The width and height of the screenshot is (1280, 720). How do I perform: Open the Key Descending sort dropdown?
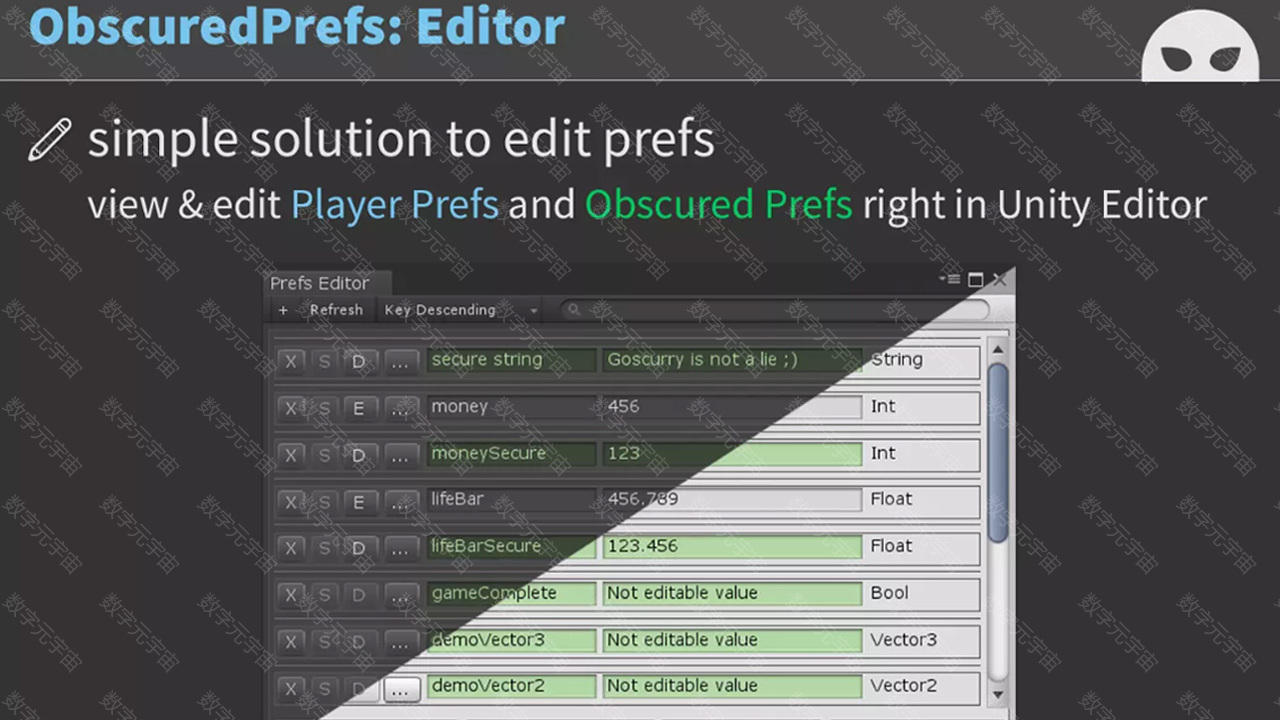tap(461, 310)
